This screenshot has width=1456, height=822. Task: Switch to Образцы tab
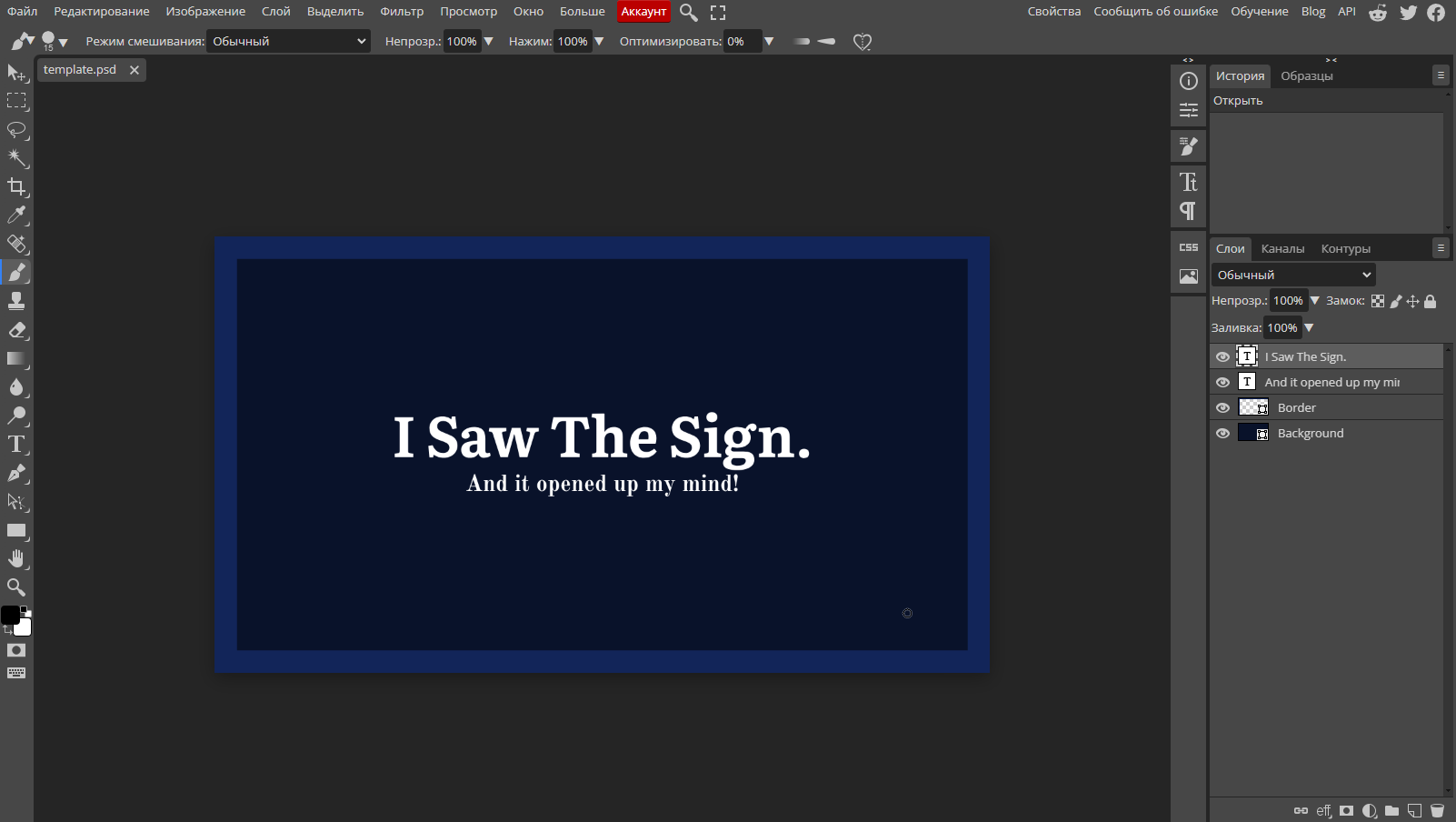coord(1307,75)
